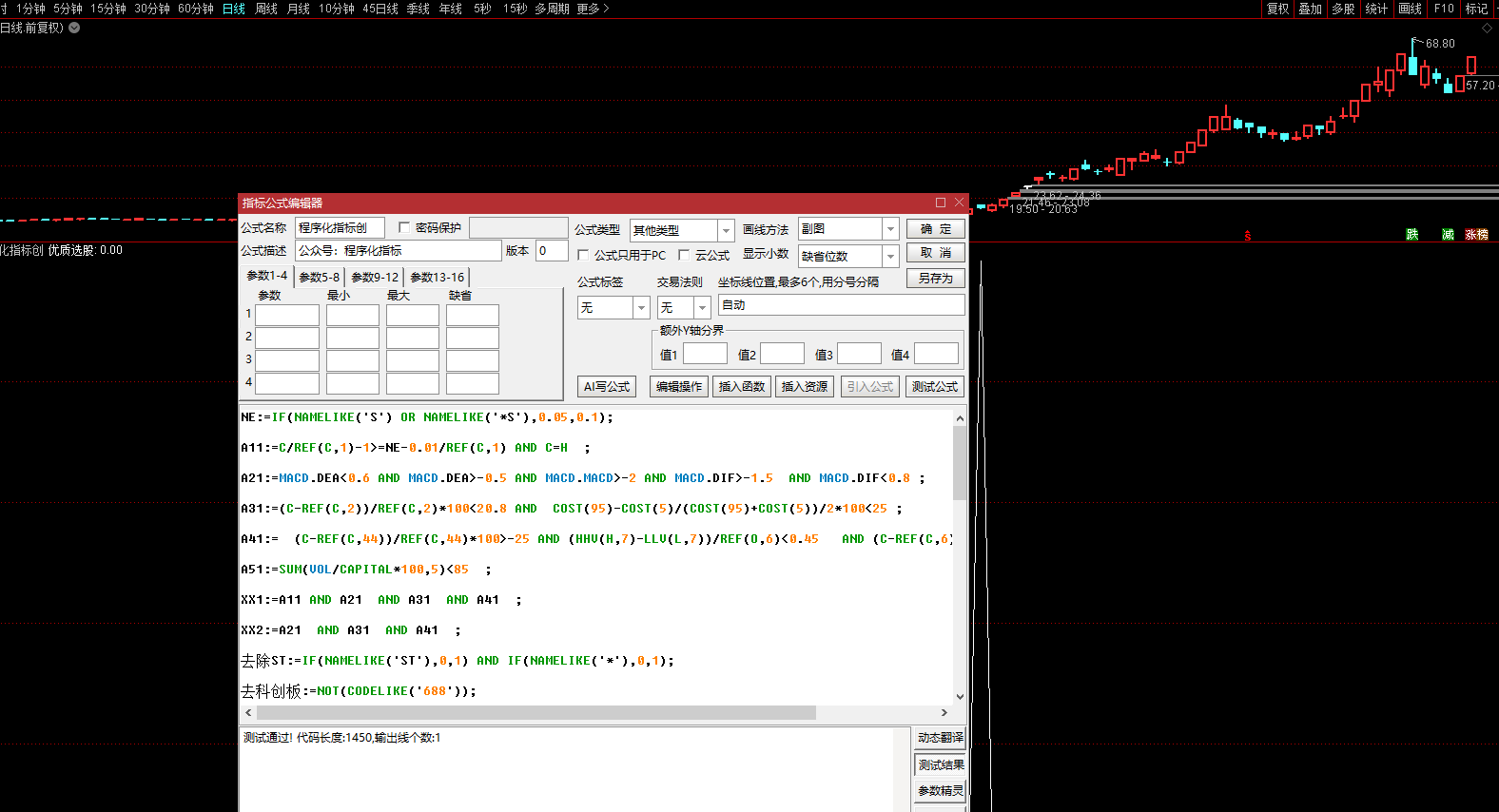Switch to the 参数5-8 tab
Screen dimensions: 1499x812
coord(319,278)
